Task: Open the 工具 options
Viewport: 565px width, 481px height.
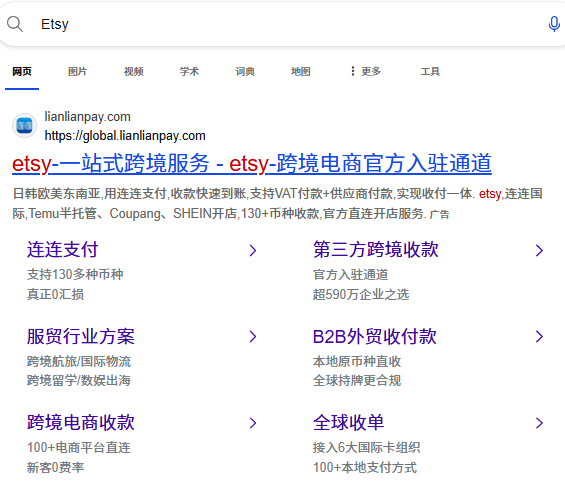Action: [430, 71]
